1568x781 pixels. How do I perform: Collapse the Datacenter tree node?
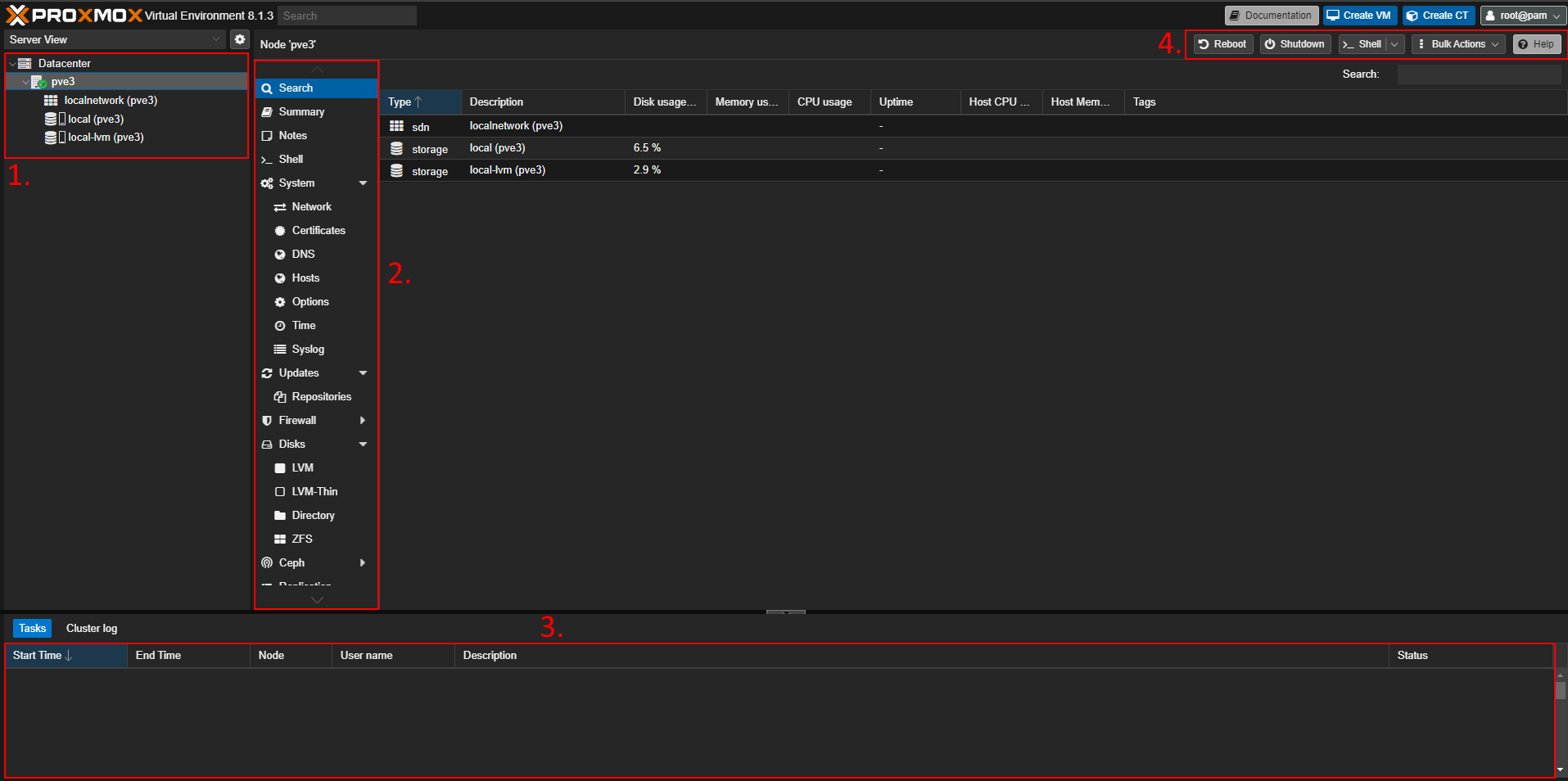(11, 63)
